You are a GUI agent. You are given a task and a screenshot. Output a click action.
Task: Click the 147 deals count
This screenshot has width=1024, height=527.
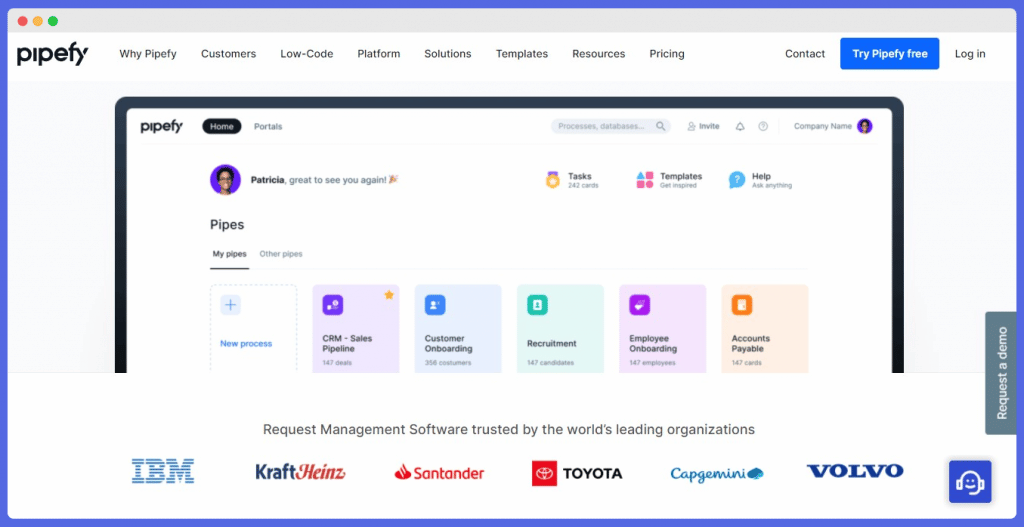point(337,362)
